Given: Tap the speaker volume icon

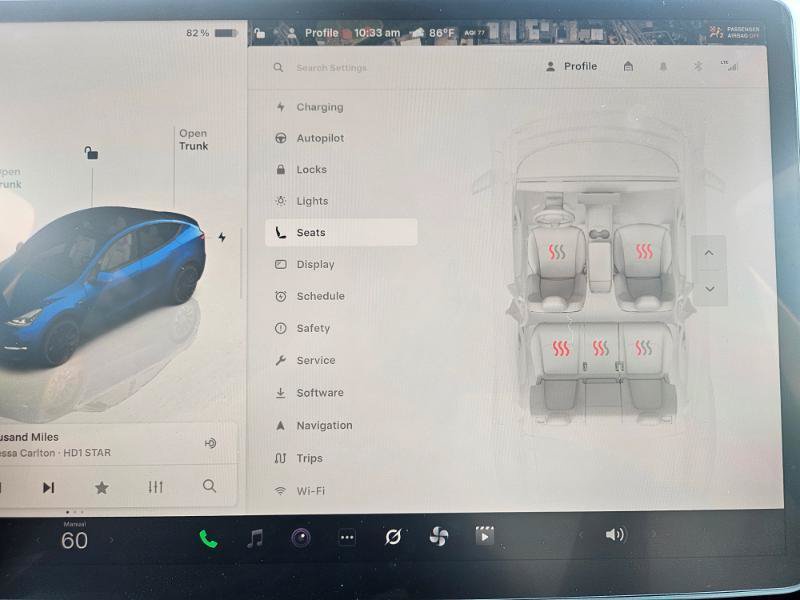Looking at the screenshot, I should pyautogui.click(x=615, y=534).
